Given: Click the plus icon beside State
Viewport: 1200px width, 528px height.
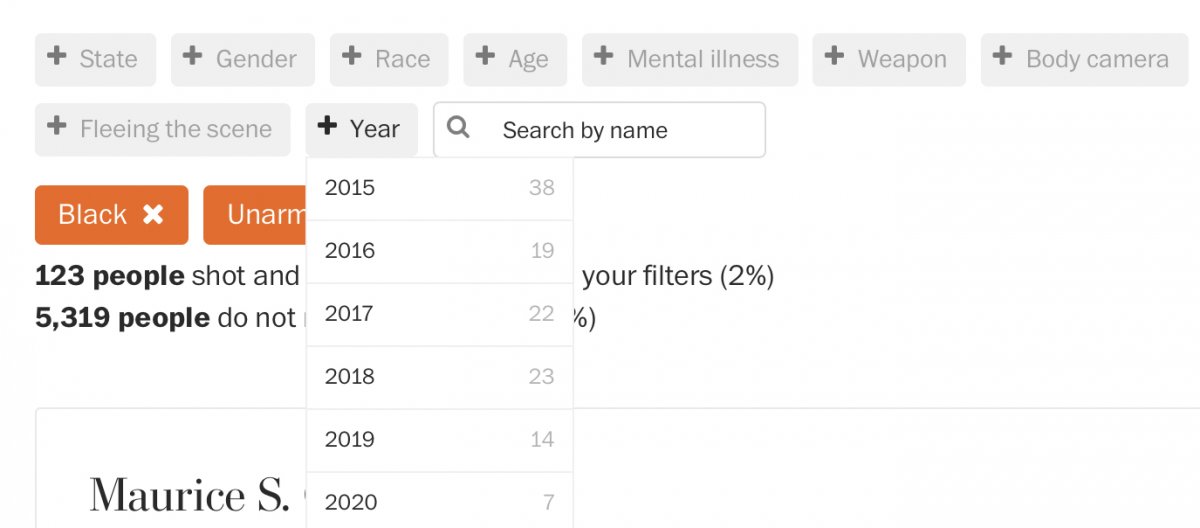Looking at the screenshot, I should click(x=57, y=57).
